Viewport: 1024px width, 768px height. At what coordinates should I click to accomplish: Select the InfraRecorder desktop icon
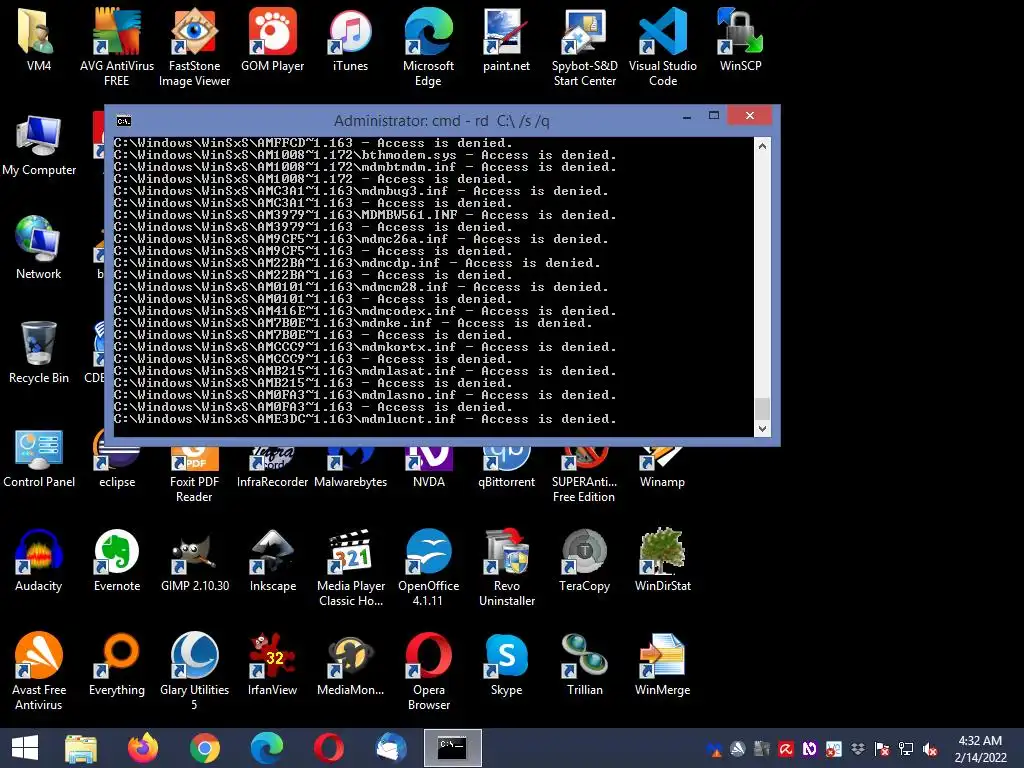click(272, 467)
